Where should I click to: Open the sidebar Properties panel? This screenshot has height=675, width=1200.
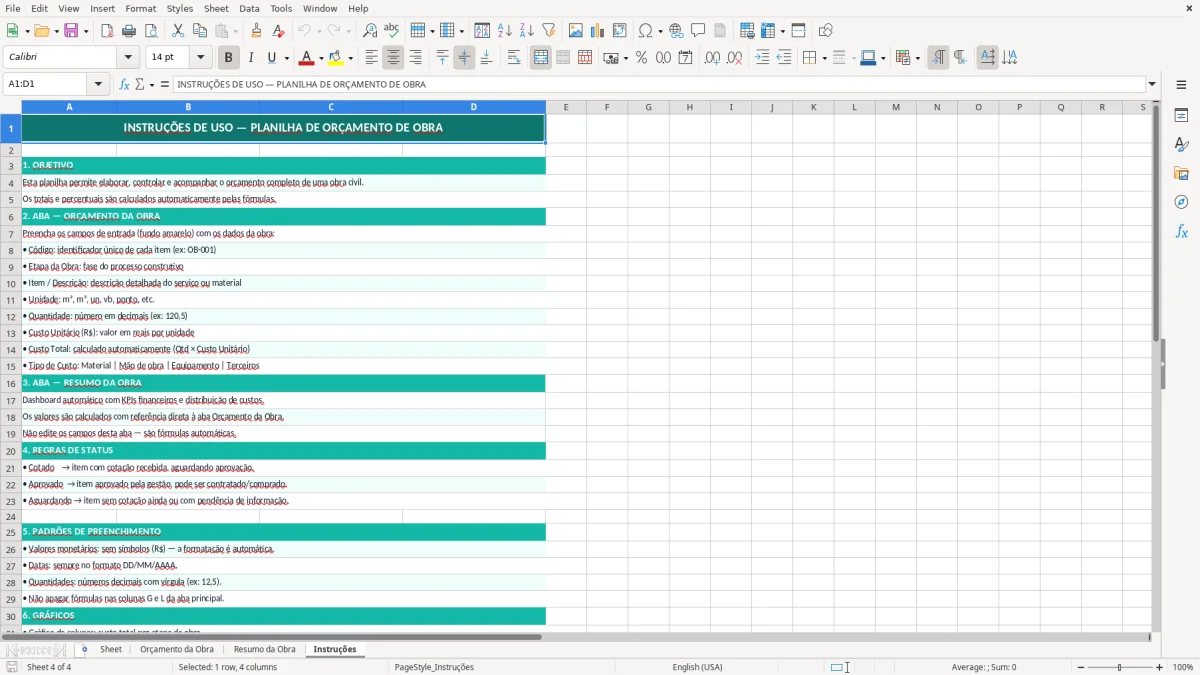[x=1181, y=115]
